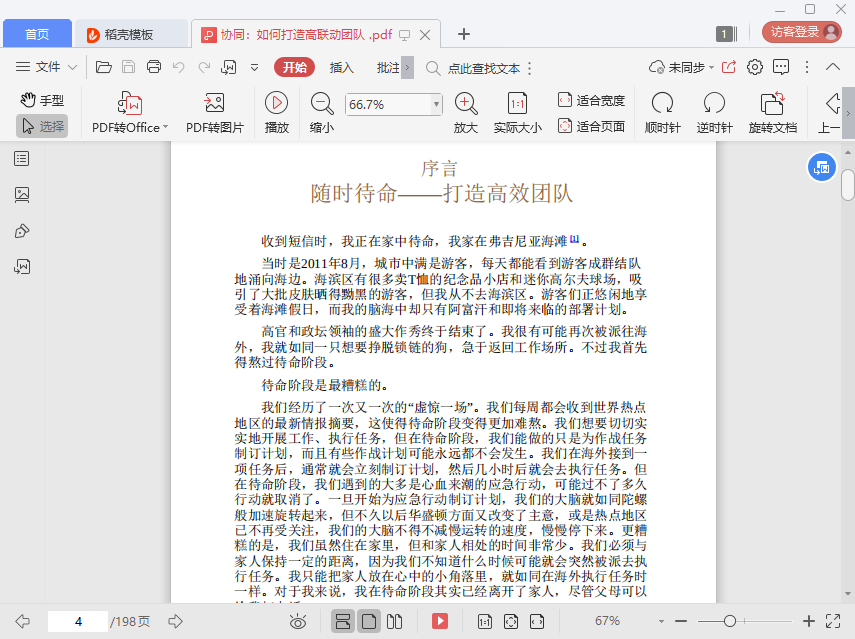This screenshot has height=639, width=855.
Task: Rotate page counterclockwise with 逆时针
Action: pos(714,103)
